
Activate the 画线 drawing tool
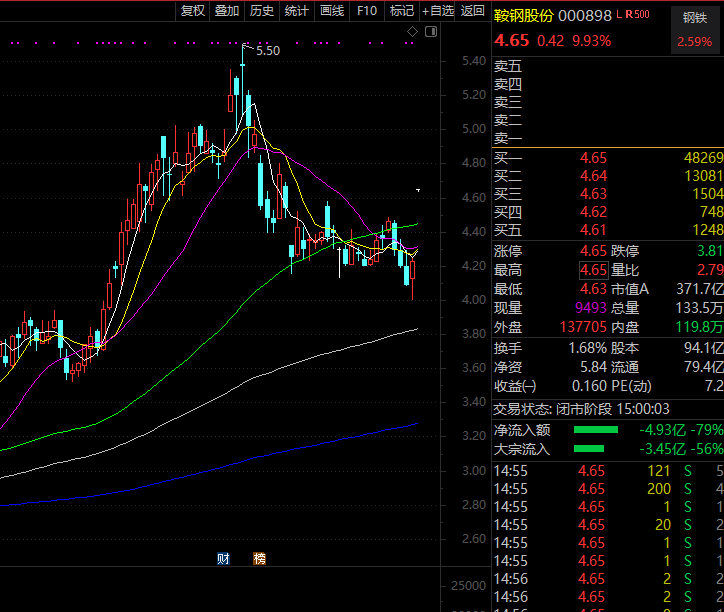(332, 11)
